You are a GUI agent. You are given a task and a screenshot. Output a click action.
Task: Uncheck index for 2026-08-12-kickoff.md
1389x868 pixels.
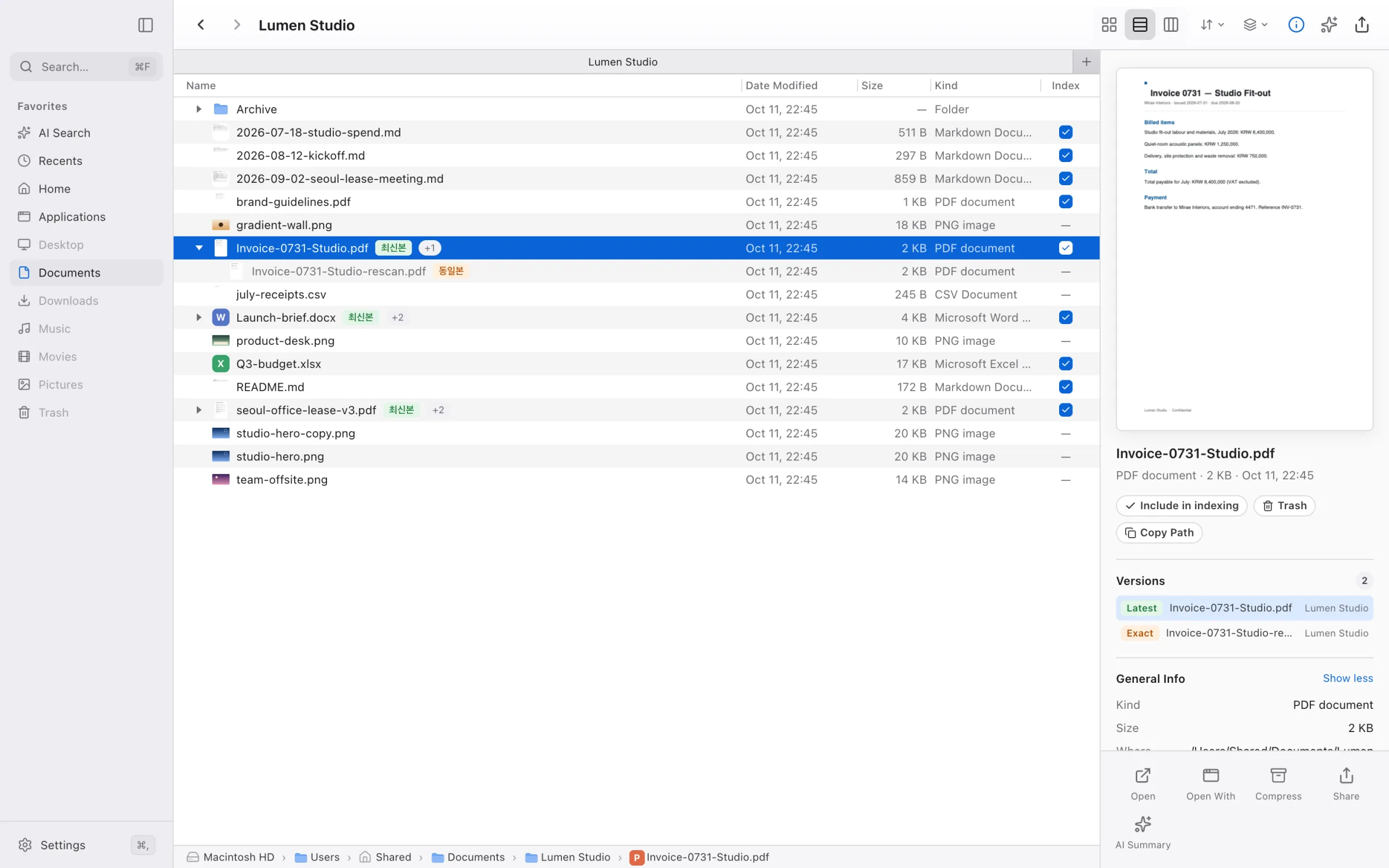[1065, 156]
